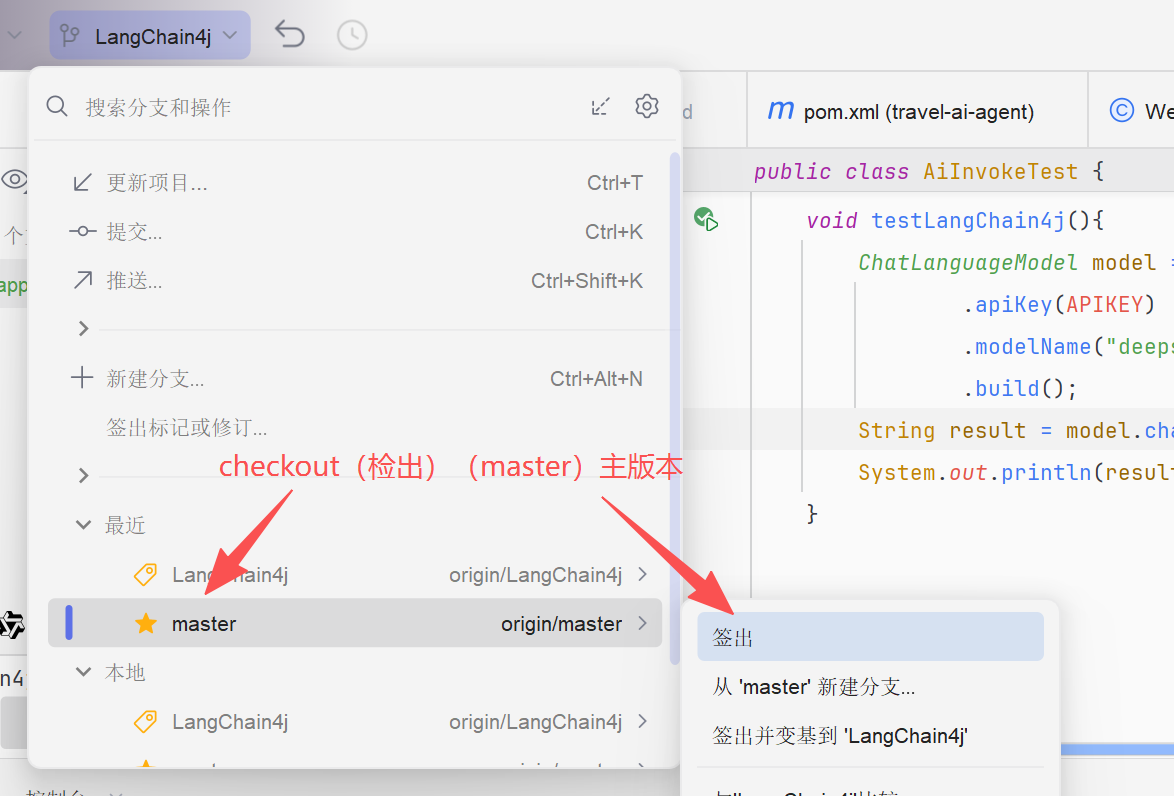Choose 签出并变基到 'LangChain4j'

870,736
